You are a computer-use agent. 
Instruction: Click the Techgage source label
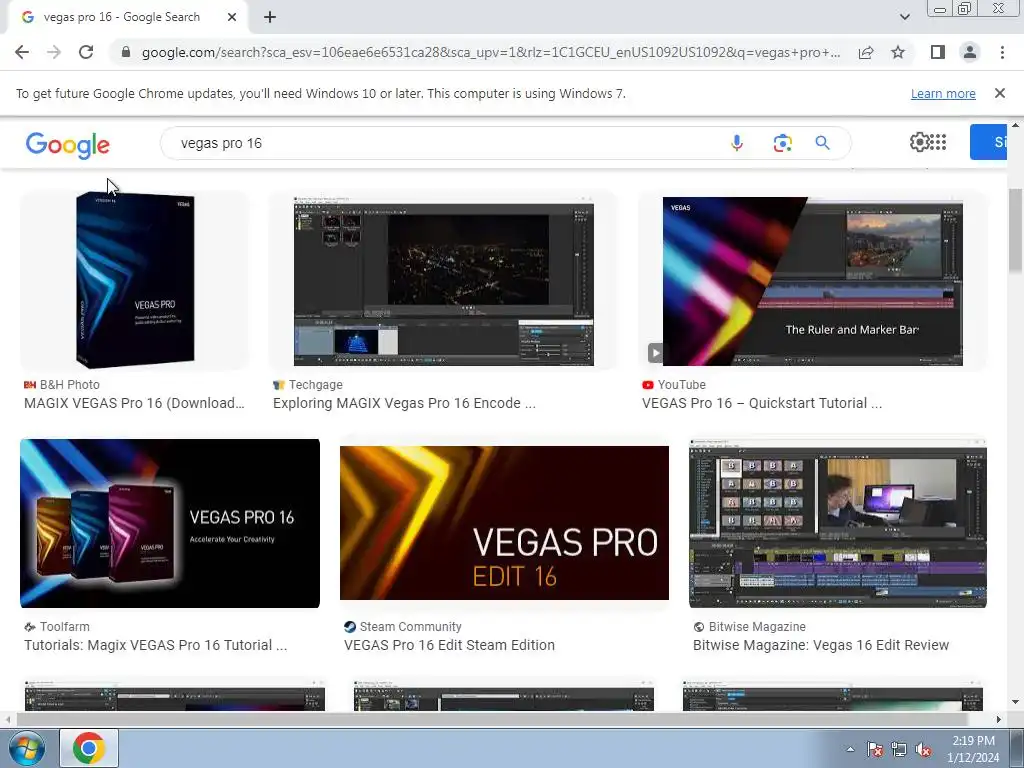click(x=315, y=385)
